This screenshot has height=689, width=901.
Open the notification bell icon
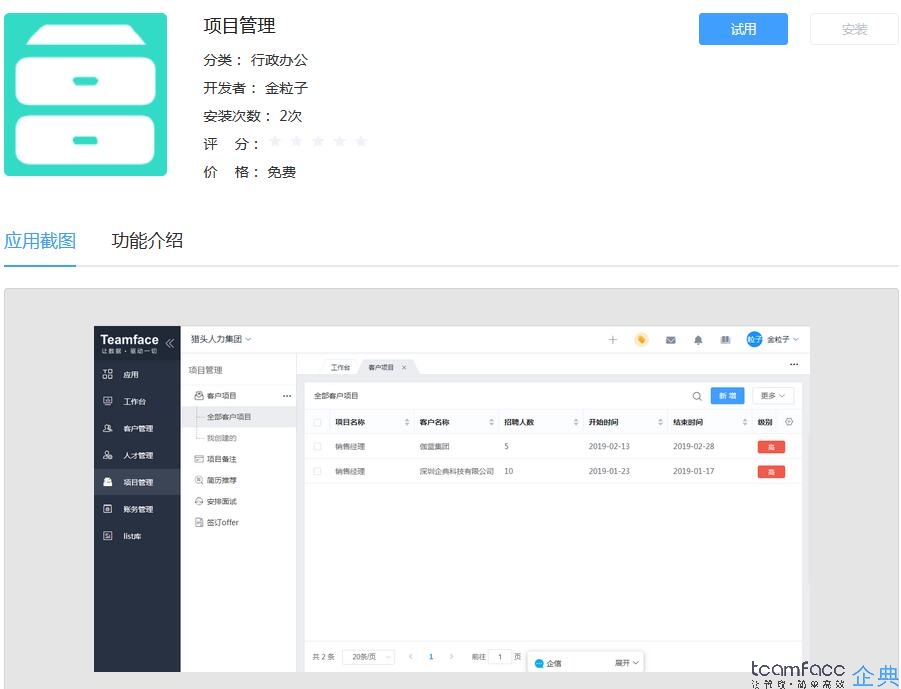[x=698, y=340]
